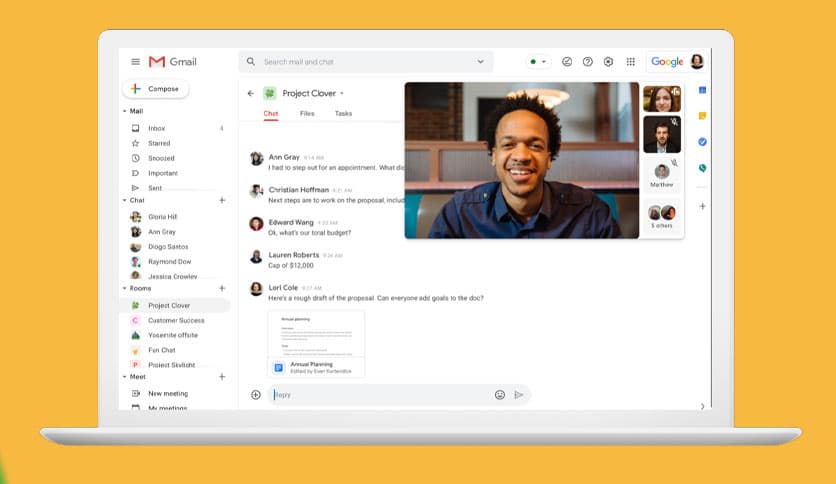Select the muted man in suit thumbnail

coord(662,135)
